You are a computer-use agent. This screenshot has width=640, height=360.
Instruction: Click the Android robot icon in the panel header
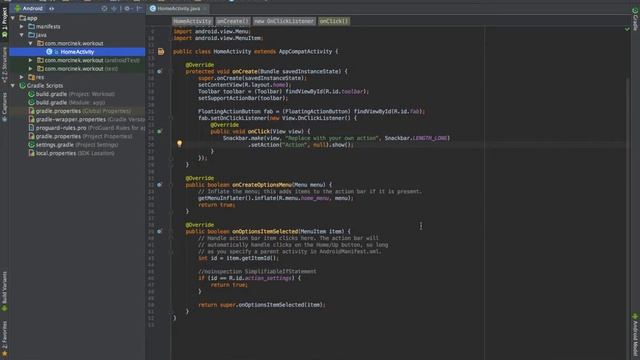(18, 8)
